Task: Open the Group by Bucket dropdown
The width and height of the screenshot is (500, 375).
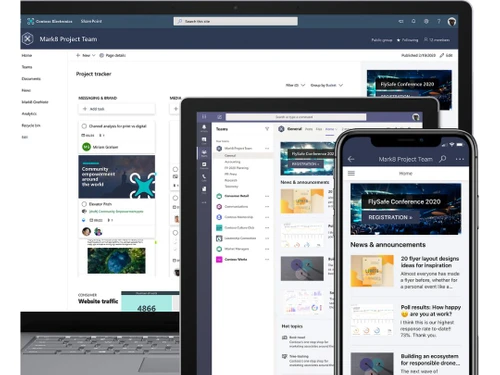Action: (327, 85)
